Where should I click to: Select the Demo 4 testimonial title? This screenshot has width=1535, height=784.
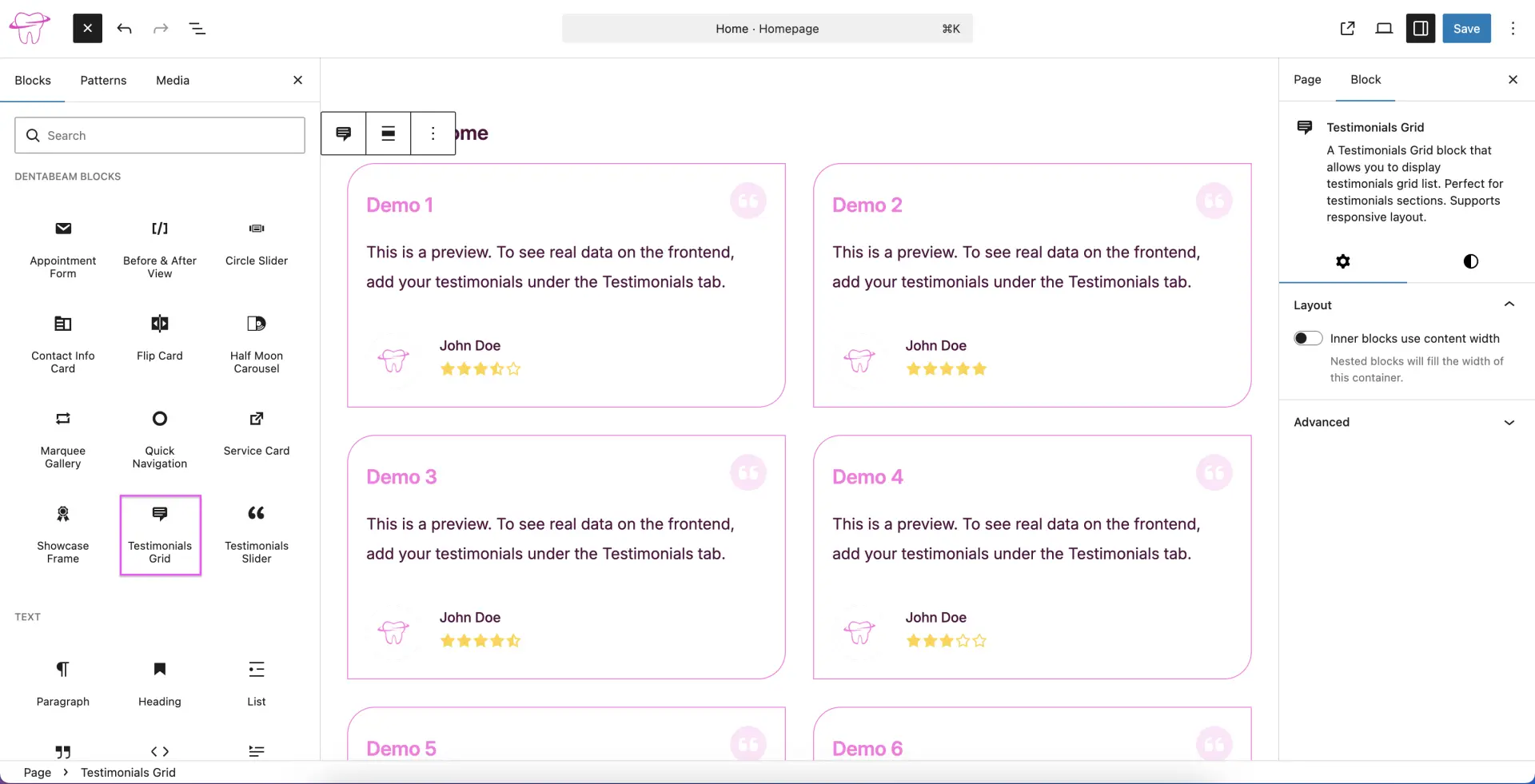[x=867, y=477]
